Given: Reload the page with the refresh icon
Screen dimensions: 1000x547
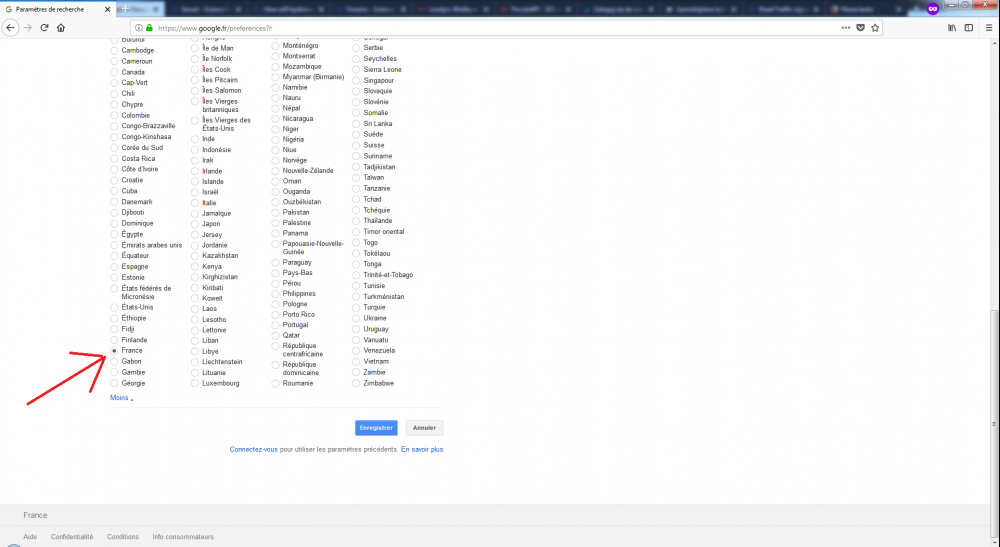Looking at the screenshot, I should 44,27.
